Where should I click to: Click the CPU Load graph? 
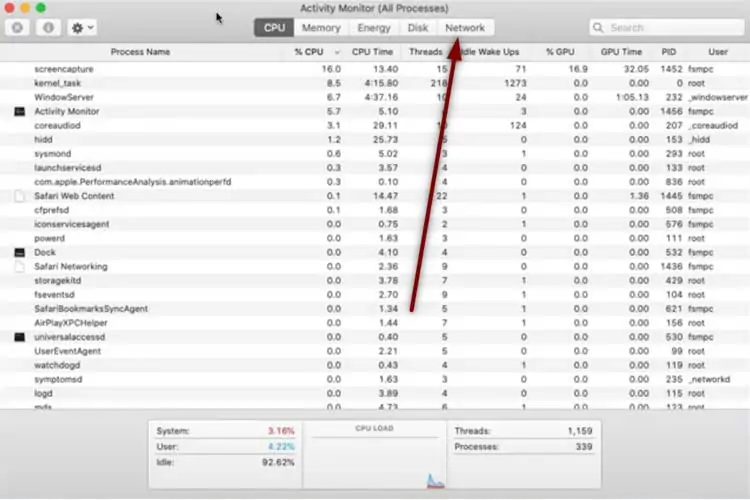pyautogui.click(x=373, y=455)
